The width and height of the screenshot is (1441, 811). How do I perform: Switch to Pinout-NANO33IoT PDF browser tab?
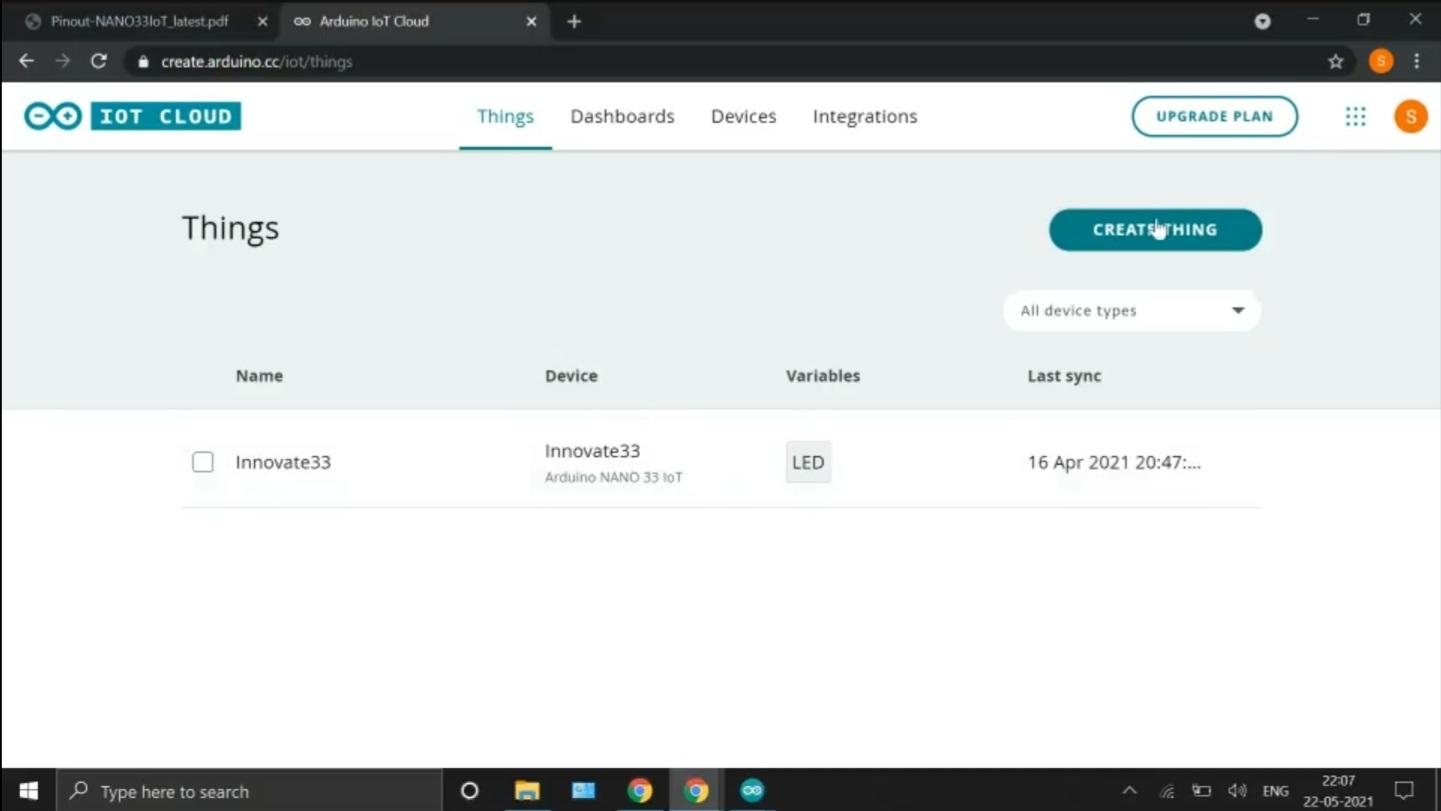pyautogui.click(x=140, y=21)
